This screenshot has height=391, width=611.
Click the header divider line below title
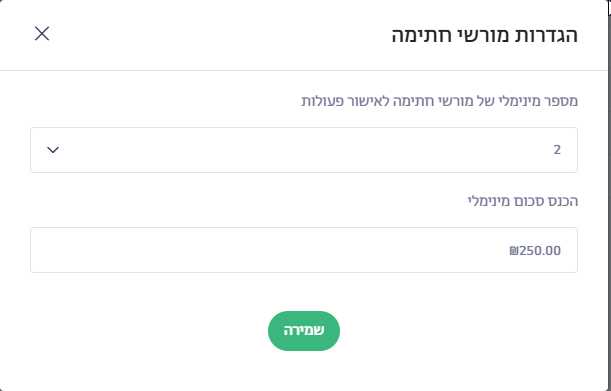(304, 71)
